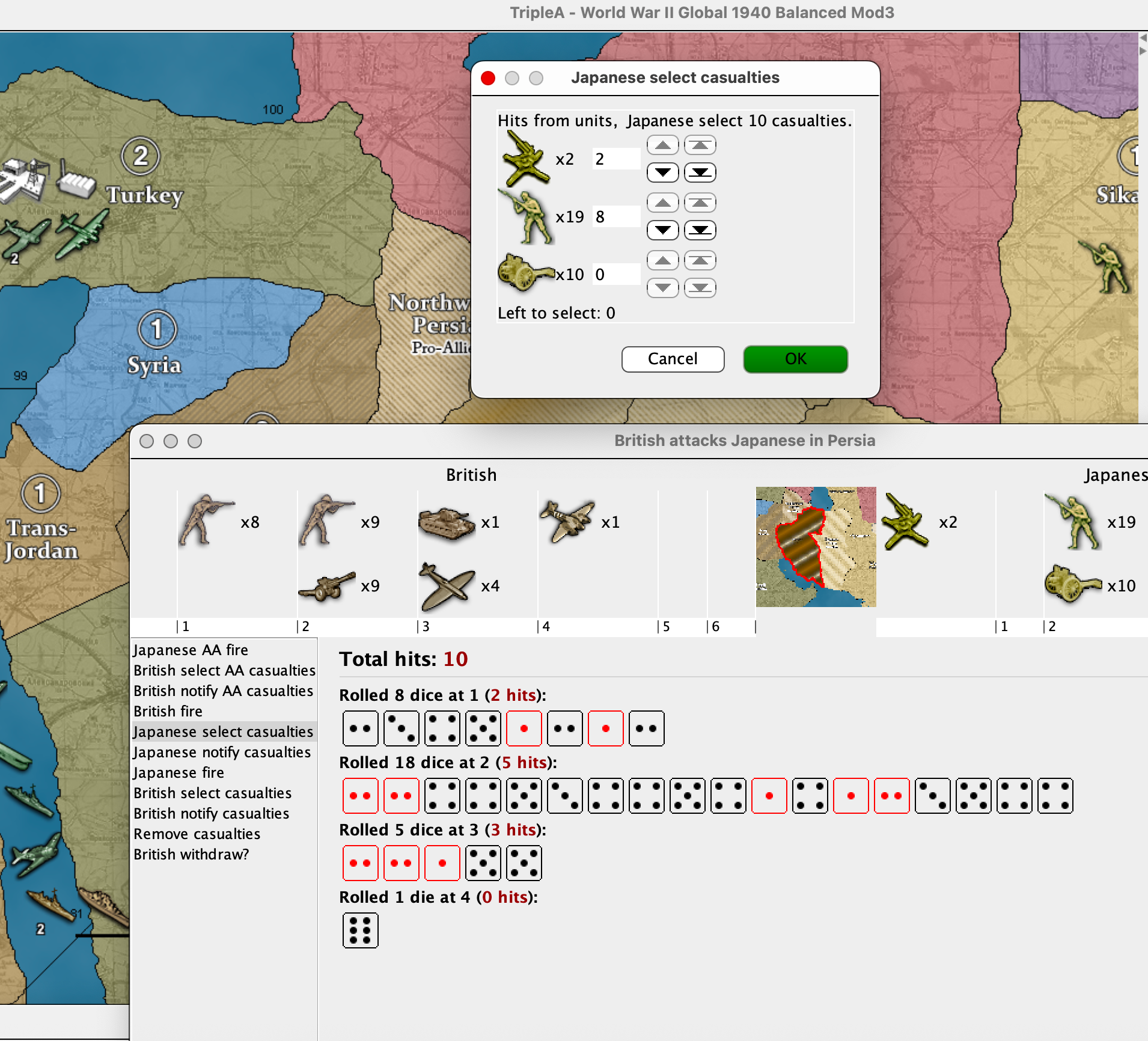
Task: Click the Persia territory map thumbnail
Action: 815,546
